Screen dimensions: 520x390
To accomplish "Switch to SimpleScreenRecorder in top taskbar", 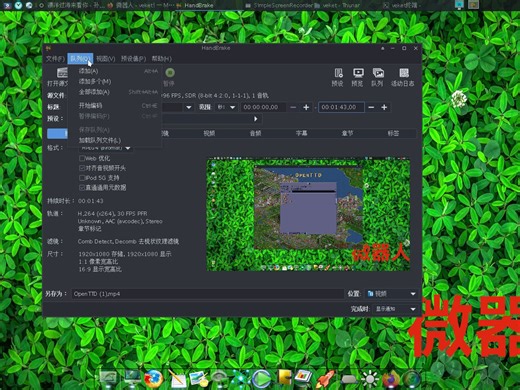I will coord(283,5).
